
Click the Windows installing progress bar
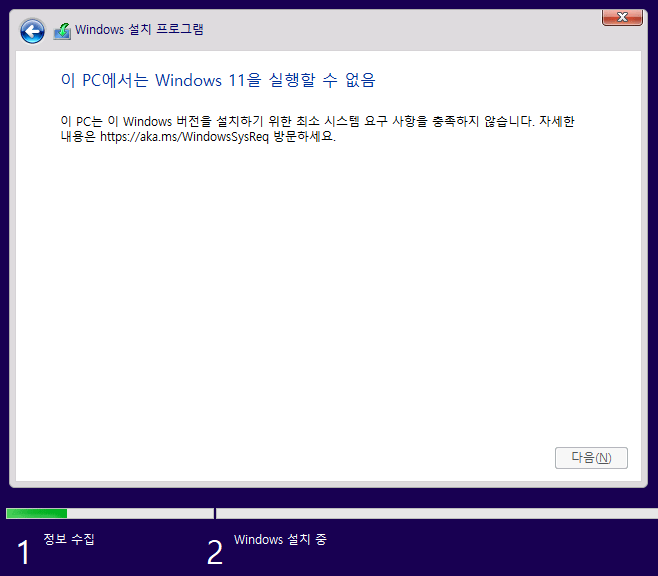437,513
